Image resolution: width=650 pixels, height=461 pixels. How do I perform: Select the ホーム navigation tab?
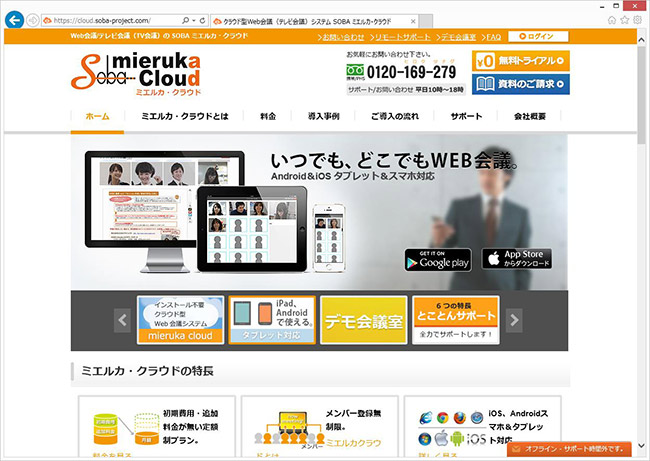point(97,116)
